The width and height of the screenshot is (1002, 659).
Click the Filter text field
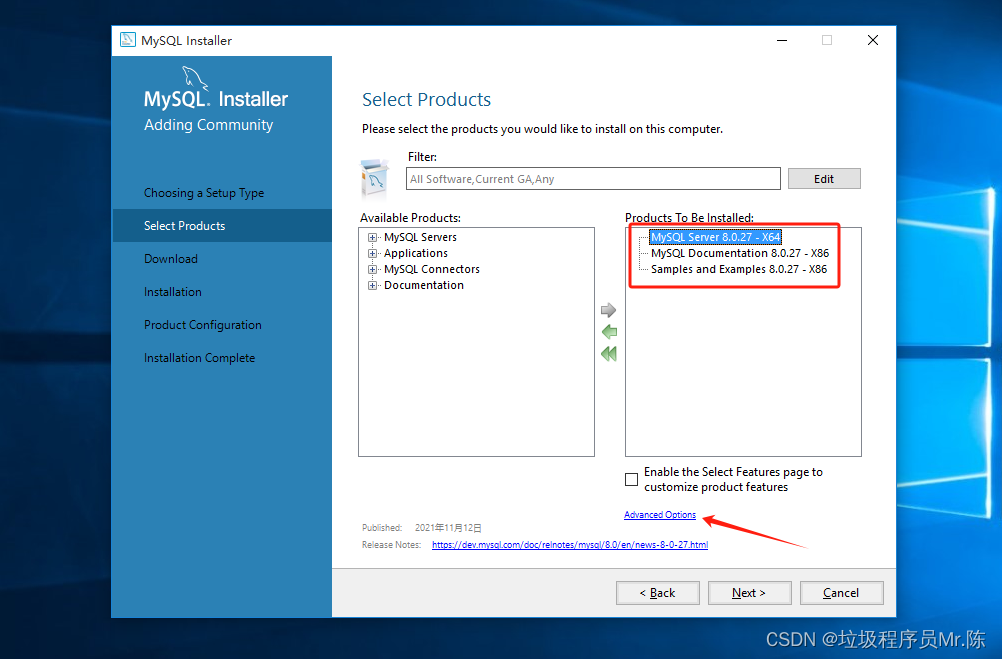click(593, 179)
